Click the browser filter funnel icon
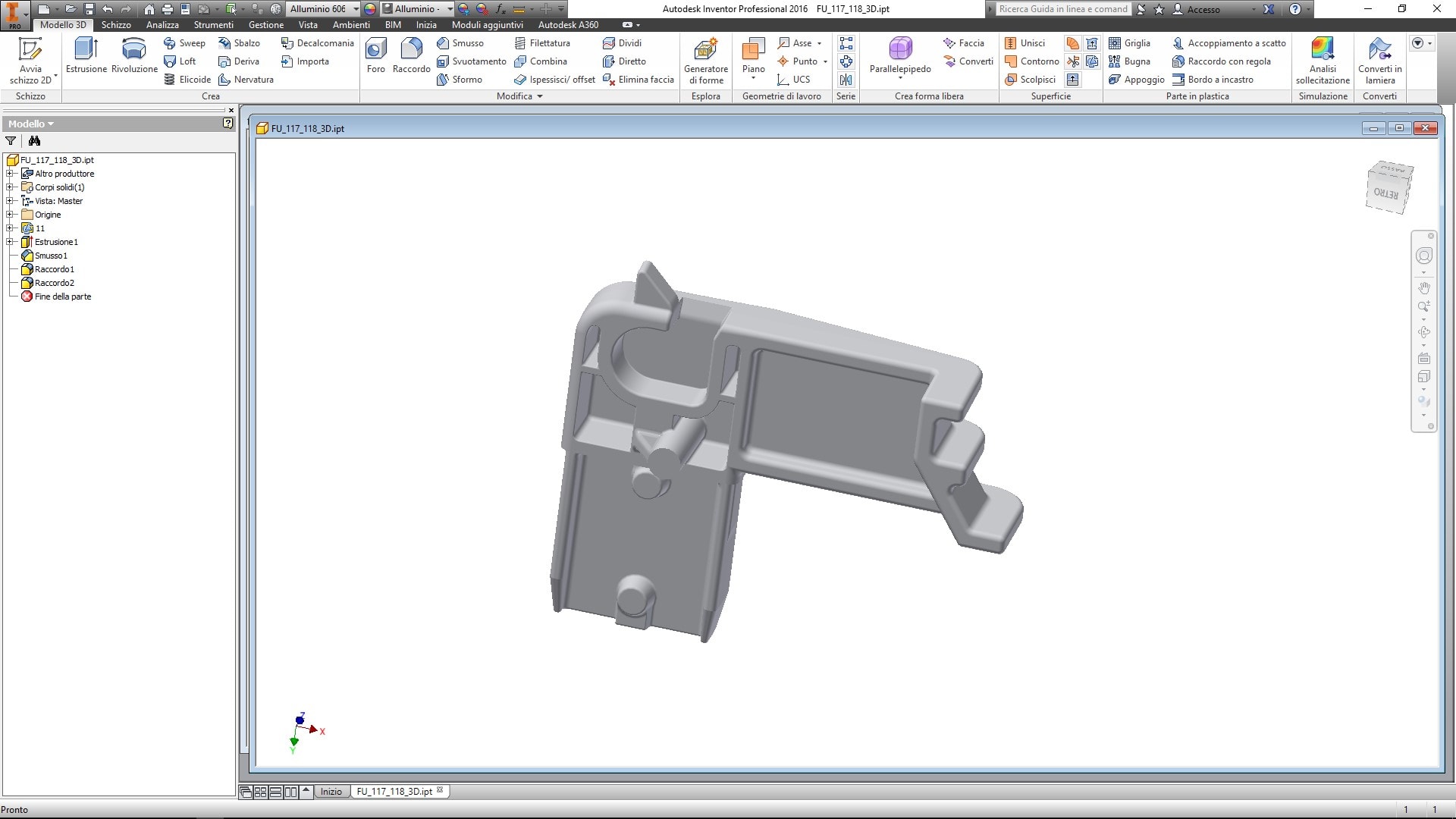 [11, 141]
